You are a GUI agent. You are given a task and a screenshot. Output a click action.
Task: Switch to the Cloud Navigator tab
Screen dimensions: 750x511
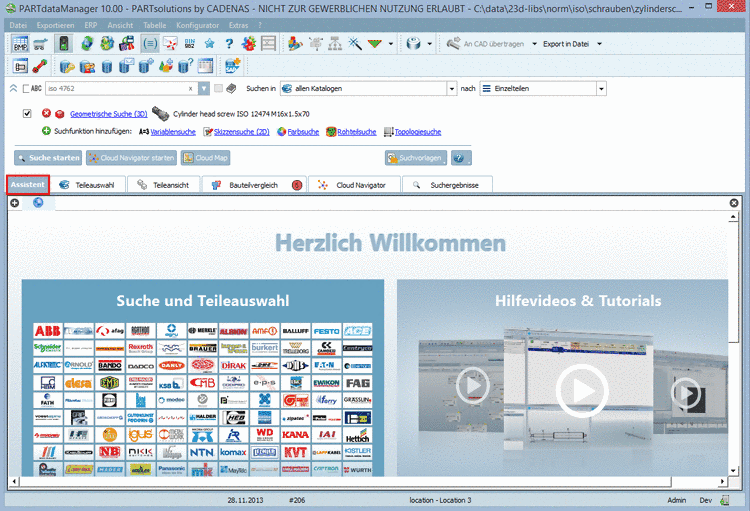click(354, 185)
